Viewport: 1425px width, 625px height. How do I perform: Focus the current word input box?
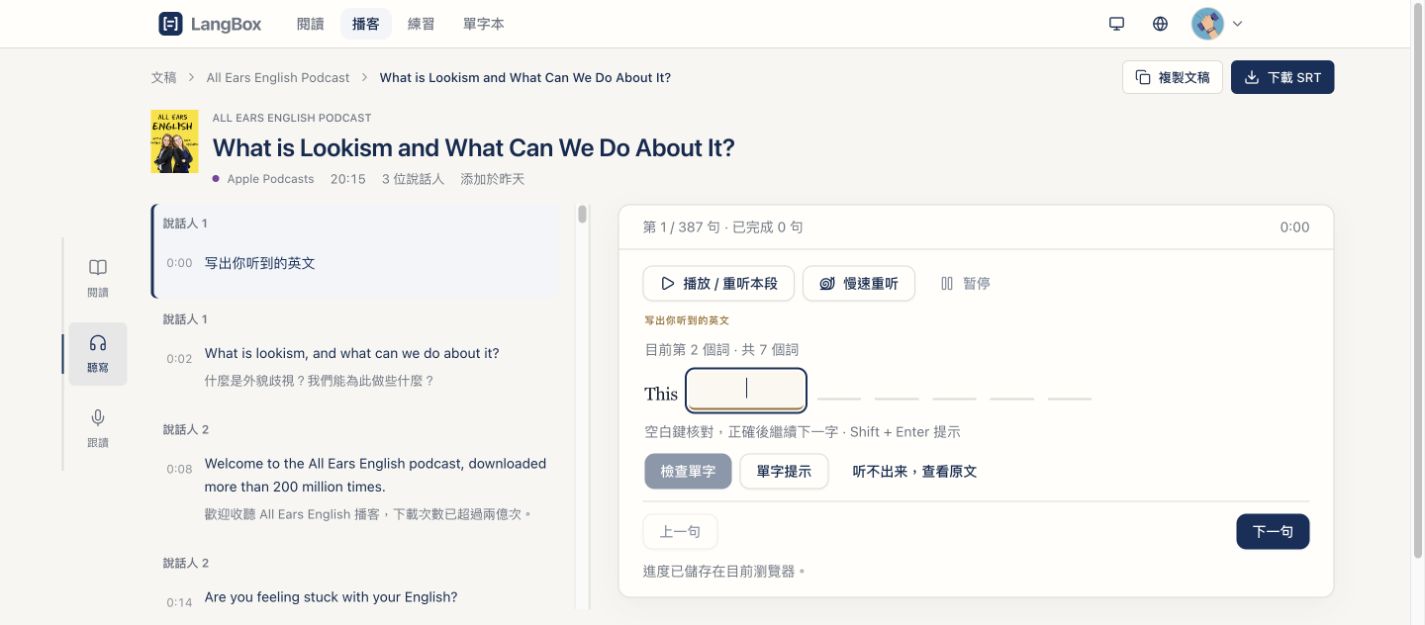point(746,390)
